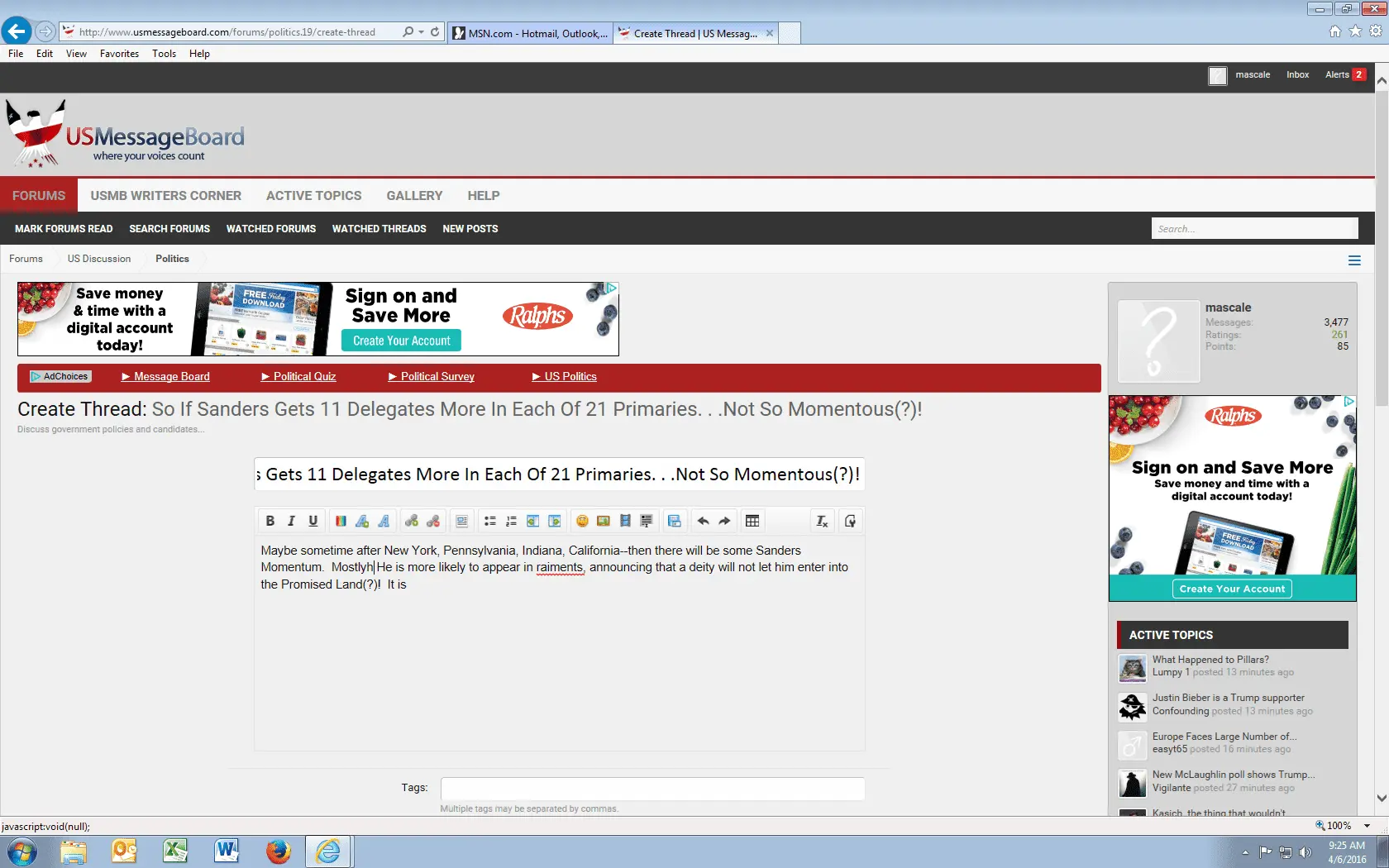Open the USMB WRITERS CORNER tab
The height and width of the screenshot is (868, 1389).
[x=166, y=196]
